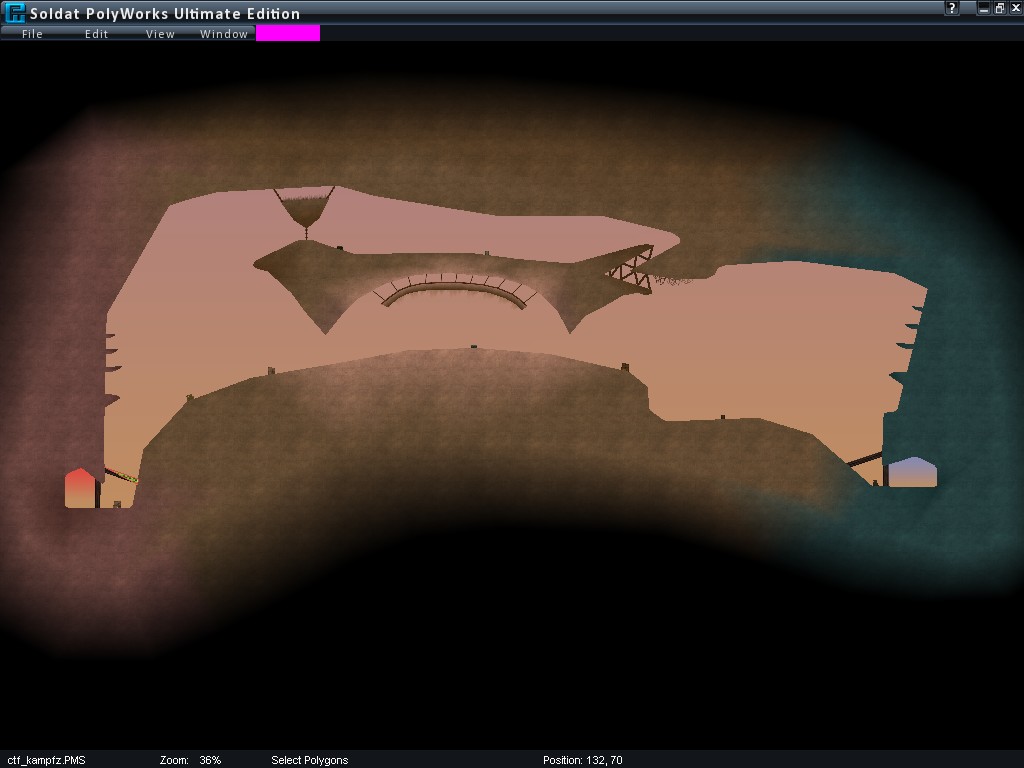
Task: Click the Zoom 36% status field
Action: point(190,760)
